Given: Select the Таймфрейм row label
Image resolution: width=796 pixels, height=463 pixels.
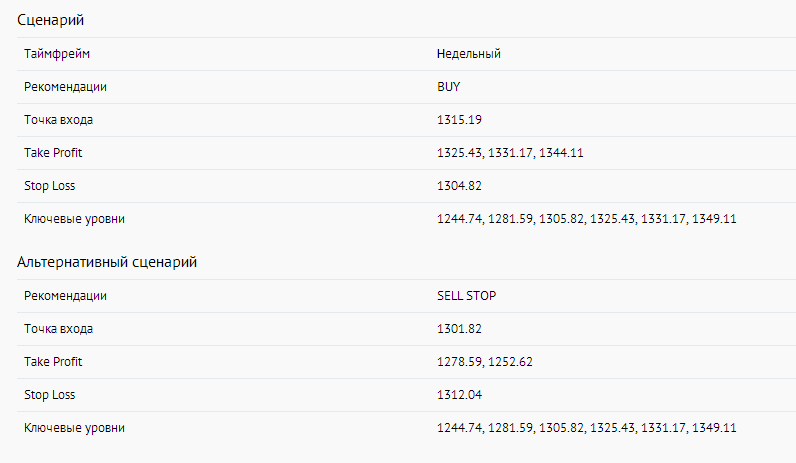Looking at the screenshot, I should 57,54.
